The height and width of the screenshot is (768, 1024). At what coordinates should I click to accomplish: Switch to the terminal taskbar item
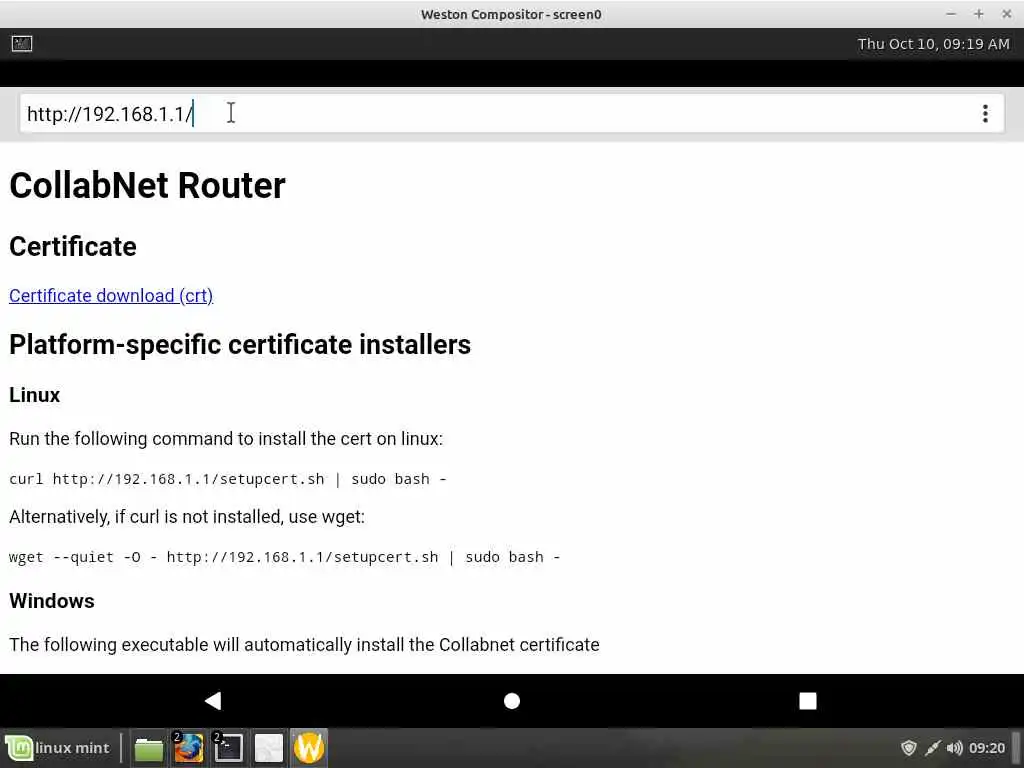point(229,748)
